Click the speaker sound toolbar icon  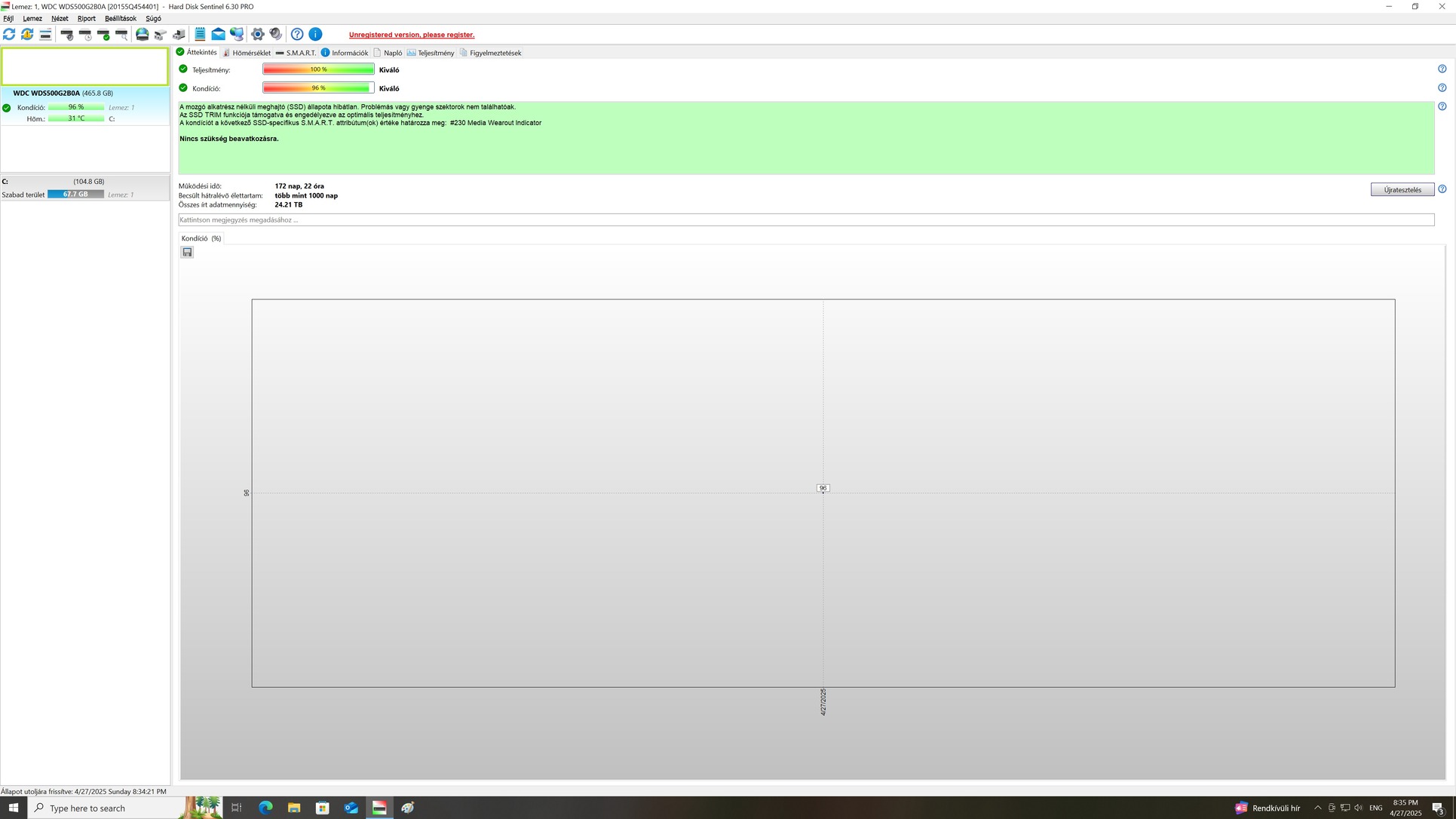pyautogui.click(x=276, y=35)
